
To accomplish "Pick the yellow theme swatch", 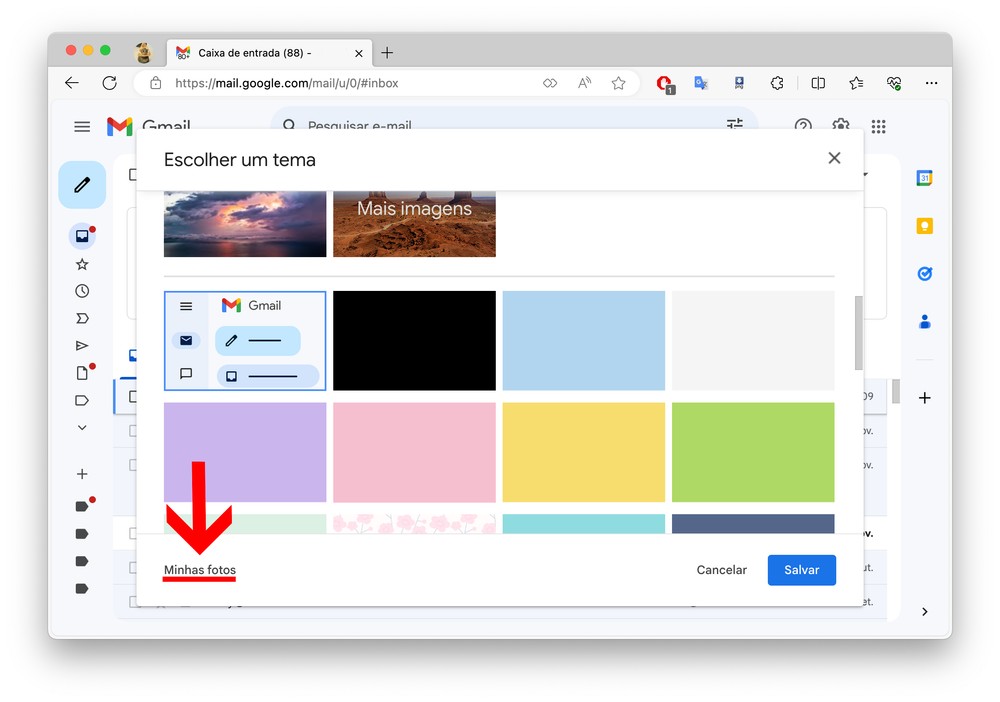I will pyautogui.click(x=583, y=452).
